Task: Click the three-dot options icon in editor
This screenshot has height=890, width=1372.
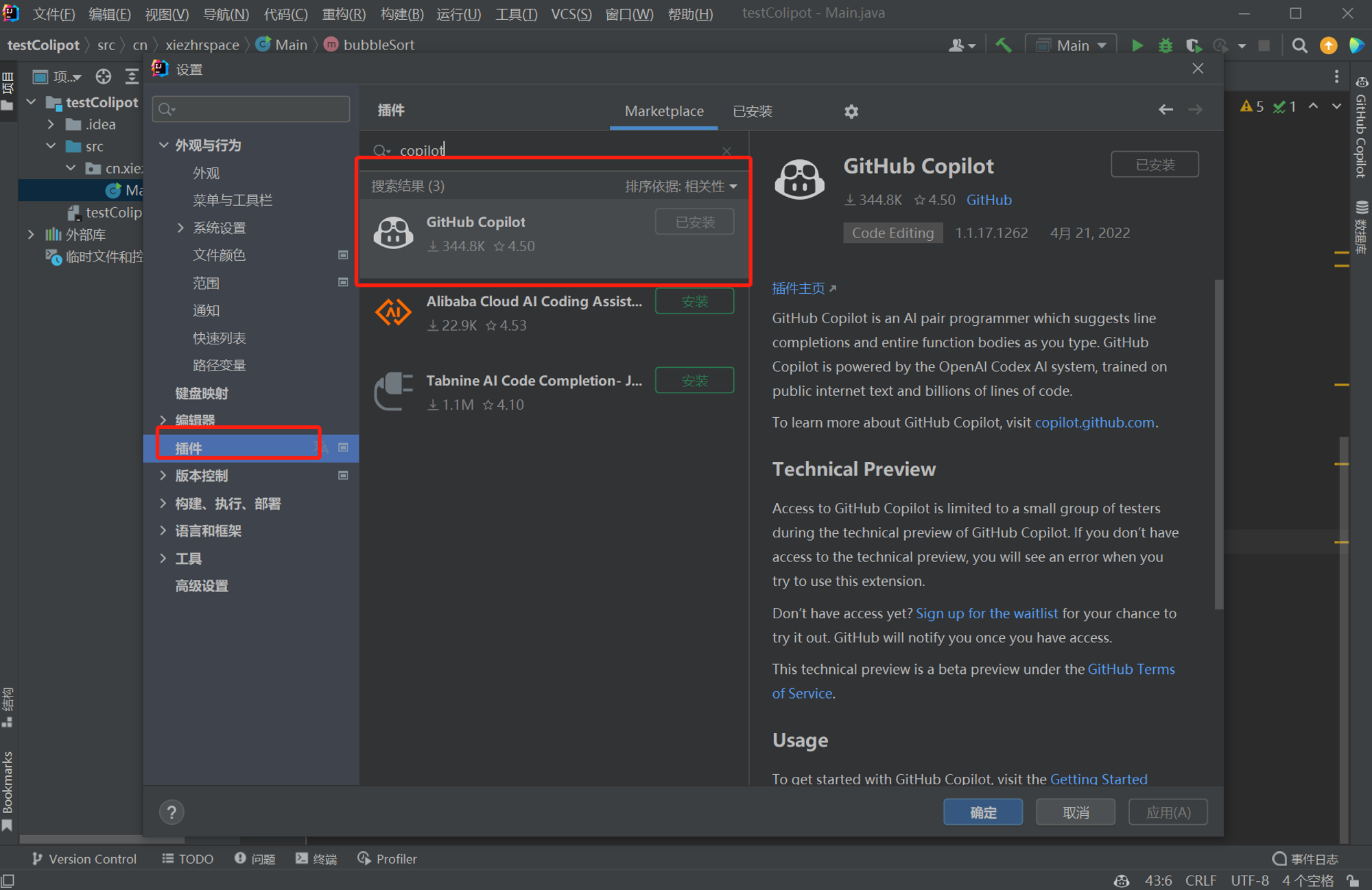Action: coord(1336,76)
